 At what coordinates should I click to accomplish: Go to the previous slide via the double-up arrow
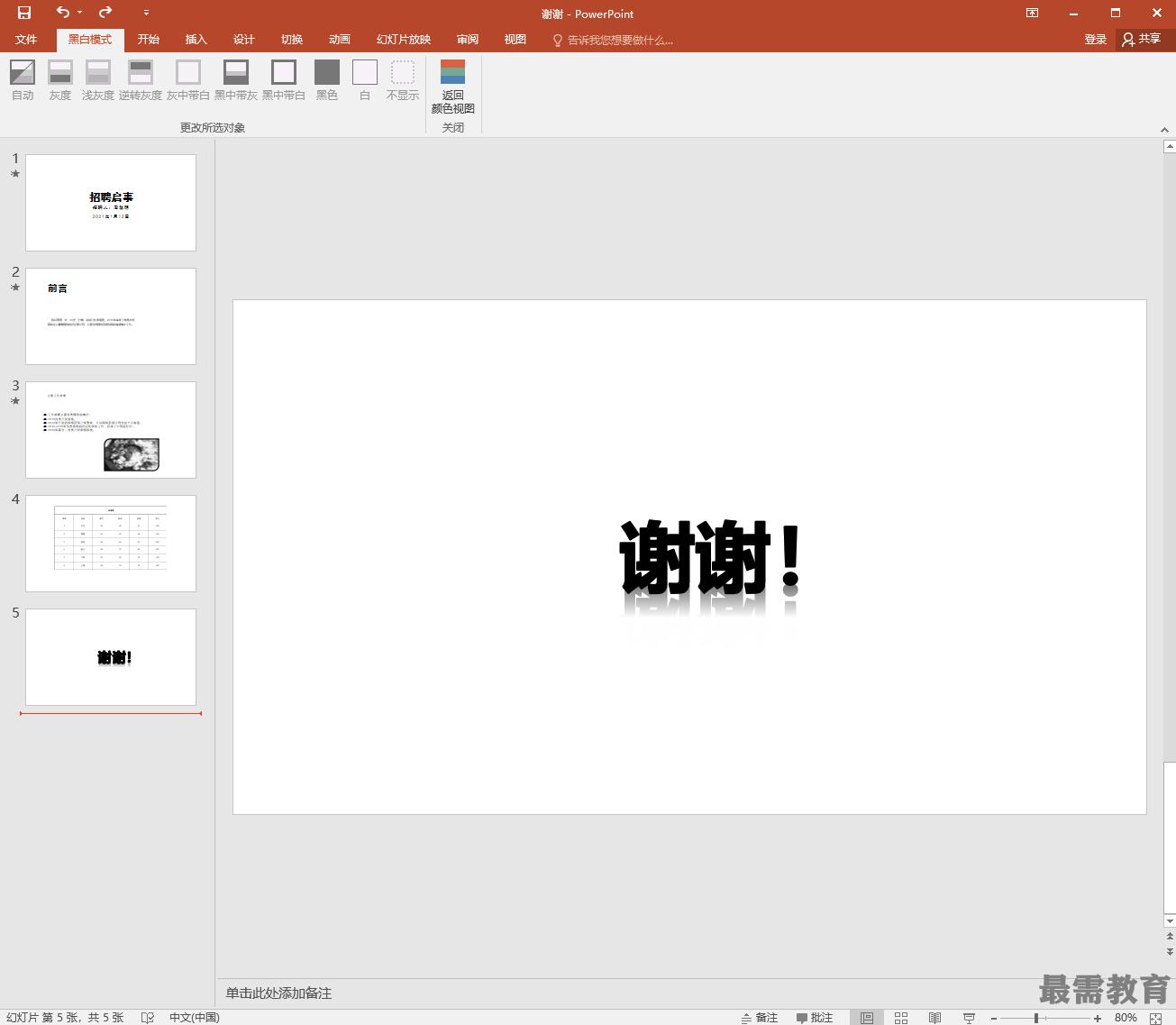[x=1170, y=938]
